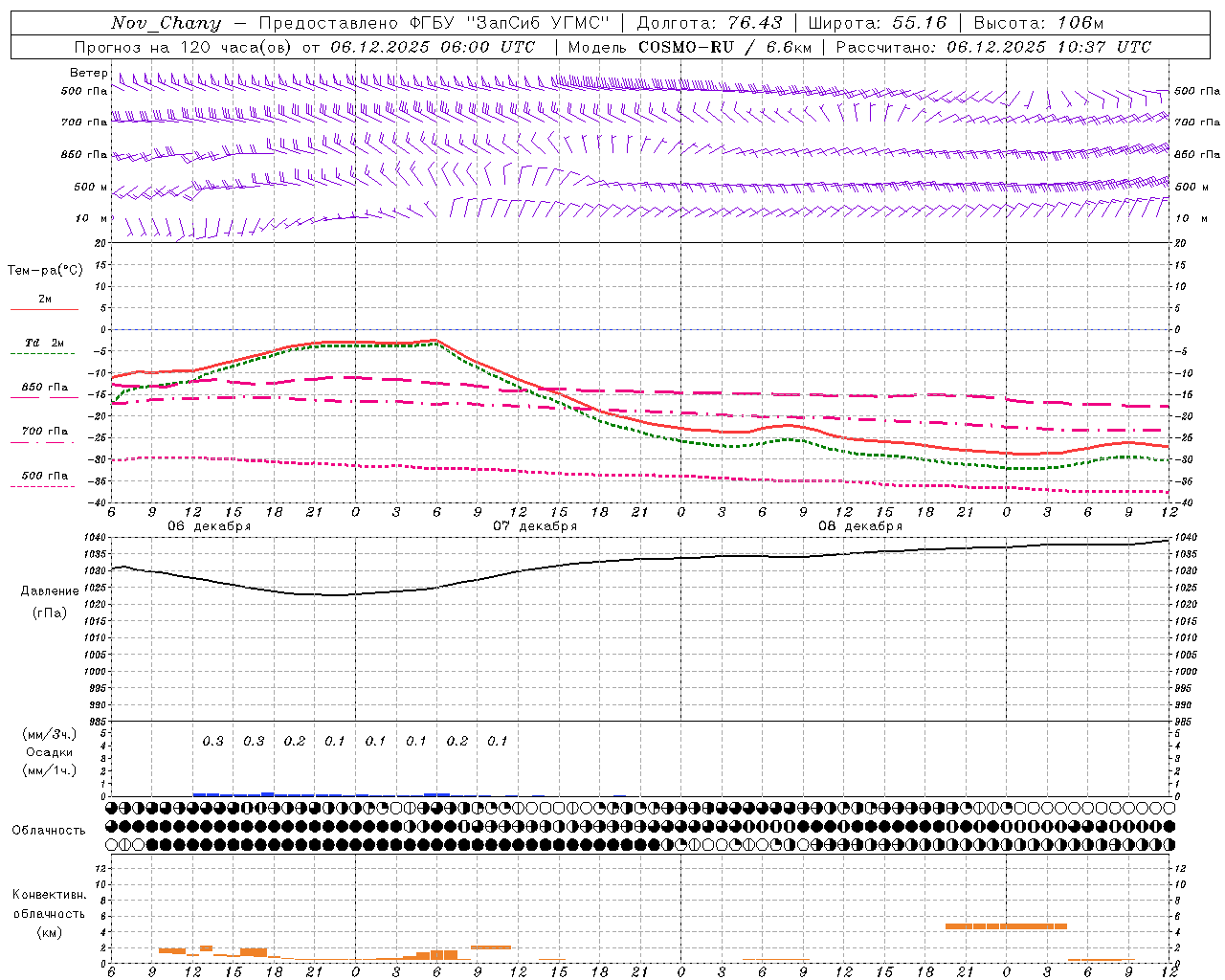
Task: Click the Рассчитано: 06.12.2025 10:37 UTC text
Action: point(993,47)
